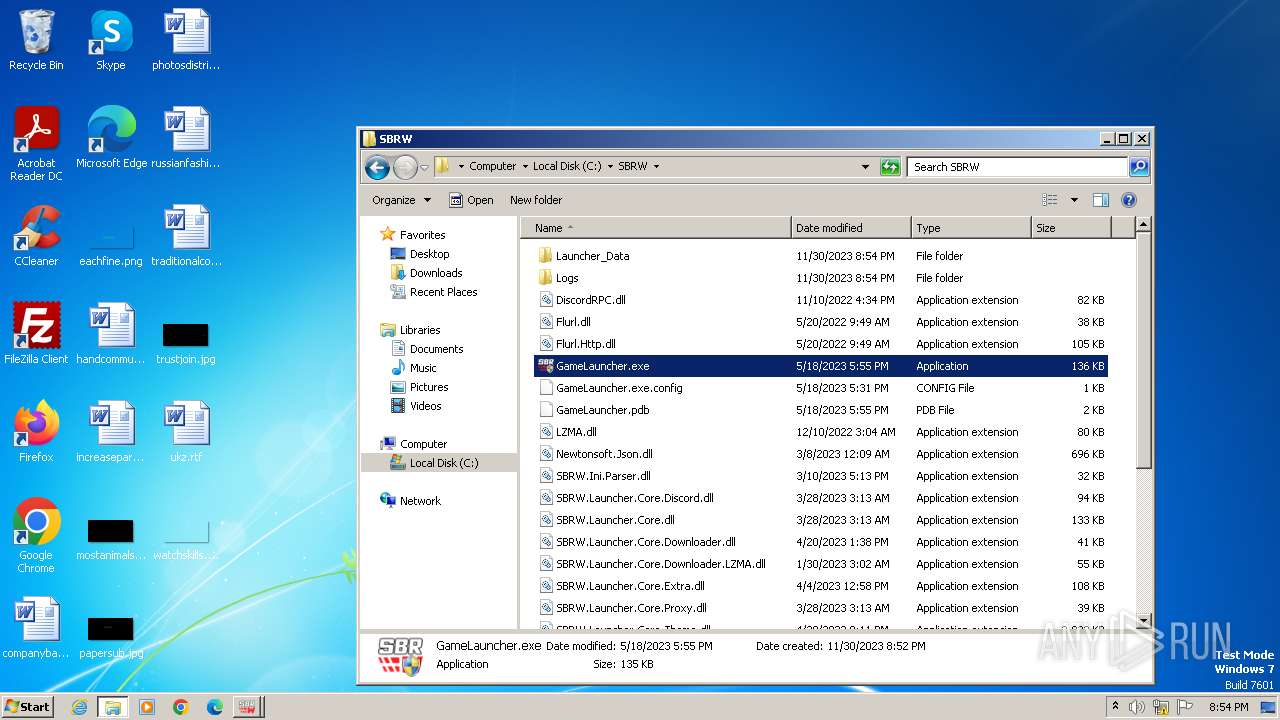
Task: Expand the view options dropdown arrow
Action: (1074, 200)
